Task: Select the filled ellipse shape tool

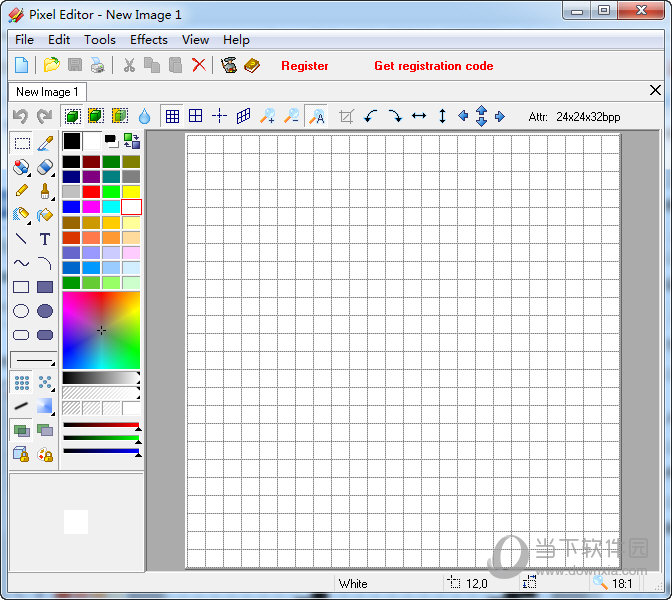Action: coord(45,312)
